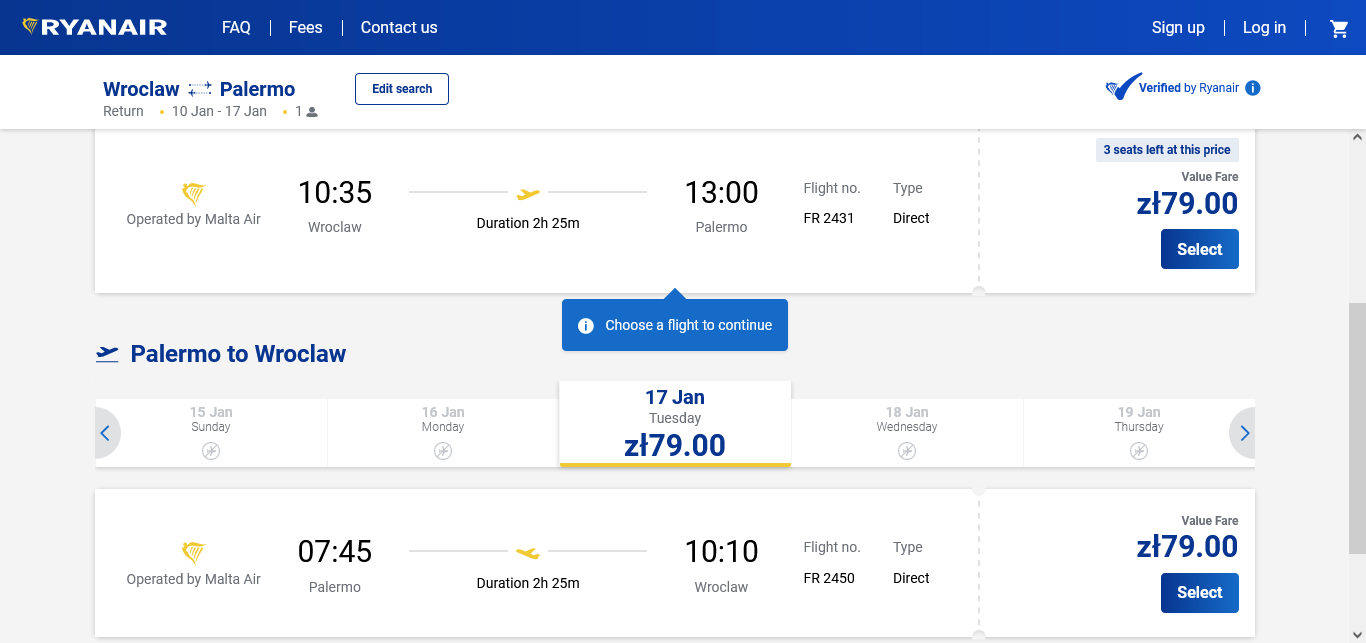Open the FAQ page

tap(236, 28)
